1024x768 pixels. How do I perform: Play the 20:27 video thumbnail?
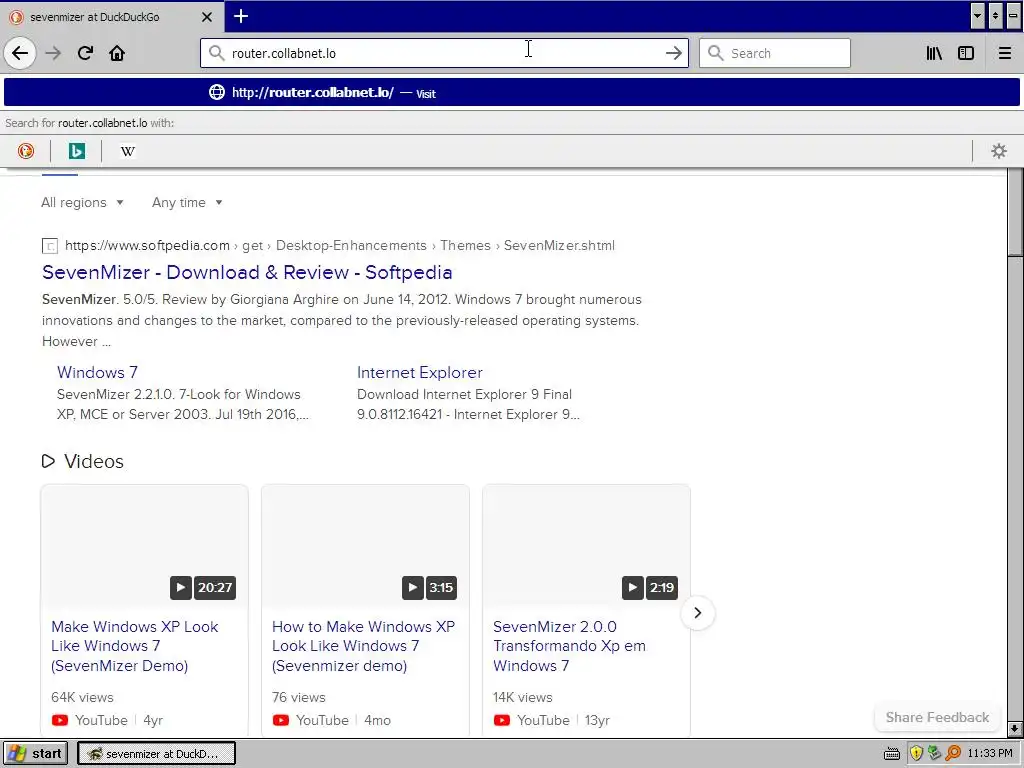144,547
